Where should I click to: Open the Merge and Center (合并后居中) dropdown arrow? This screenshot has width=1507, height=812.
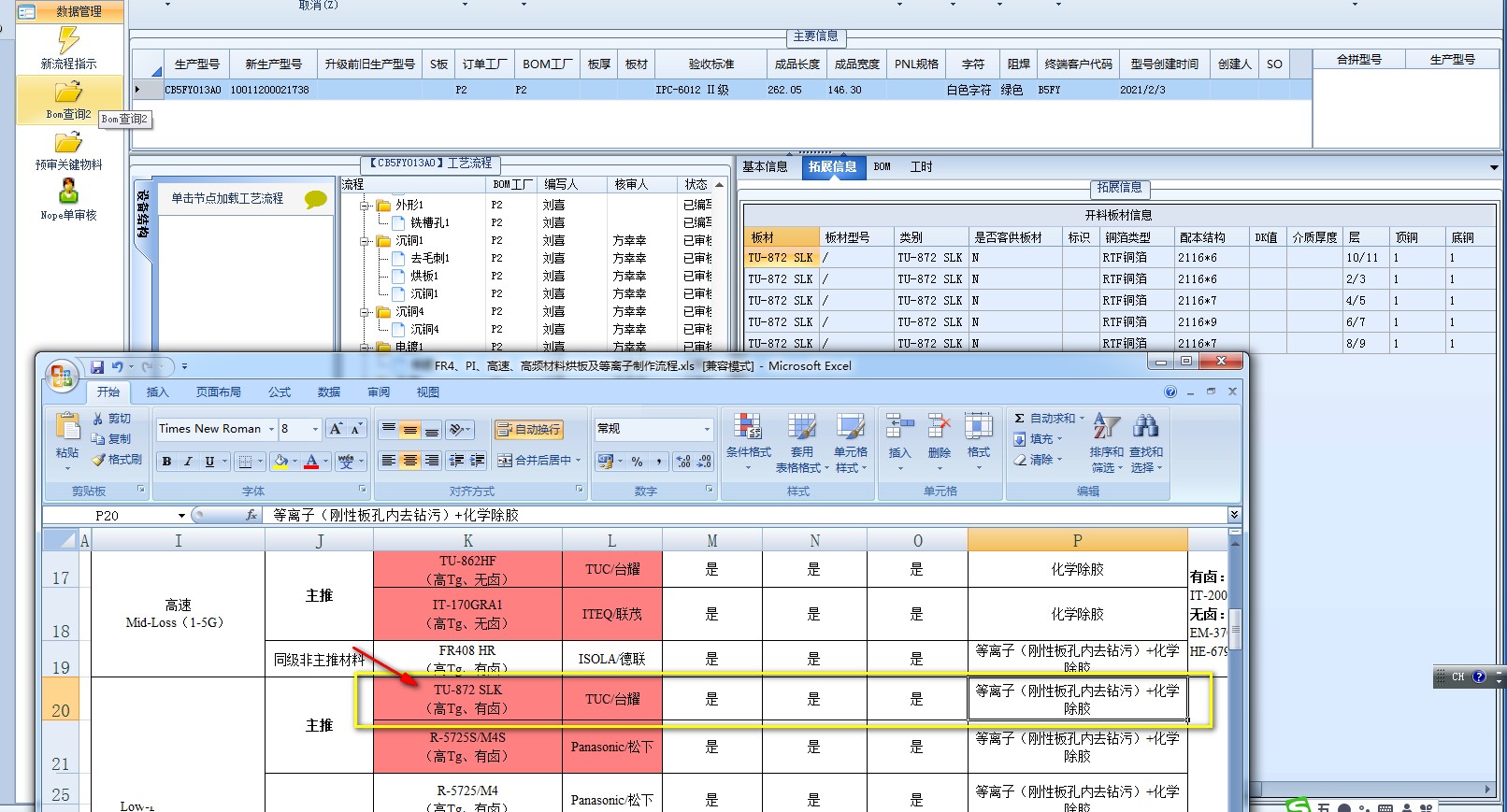pos(579,461)
